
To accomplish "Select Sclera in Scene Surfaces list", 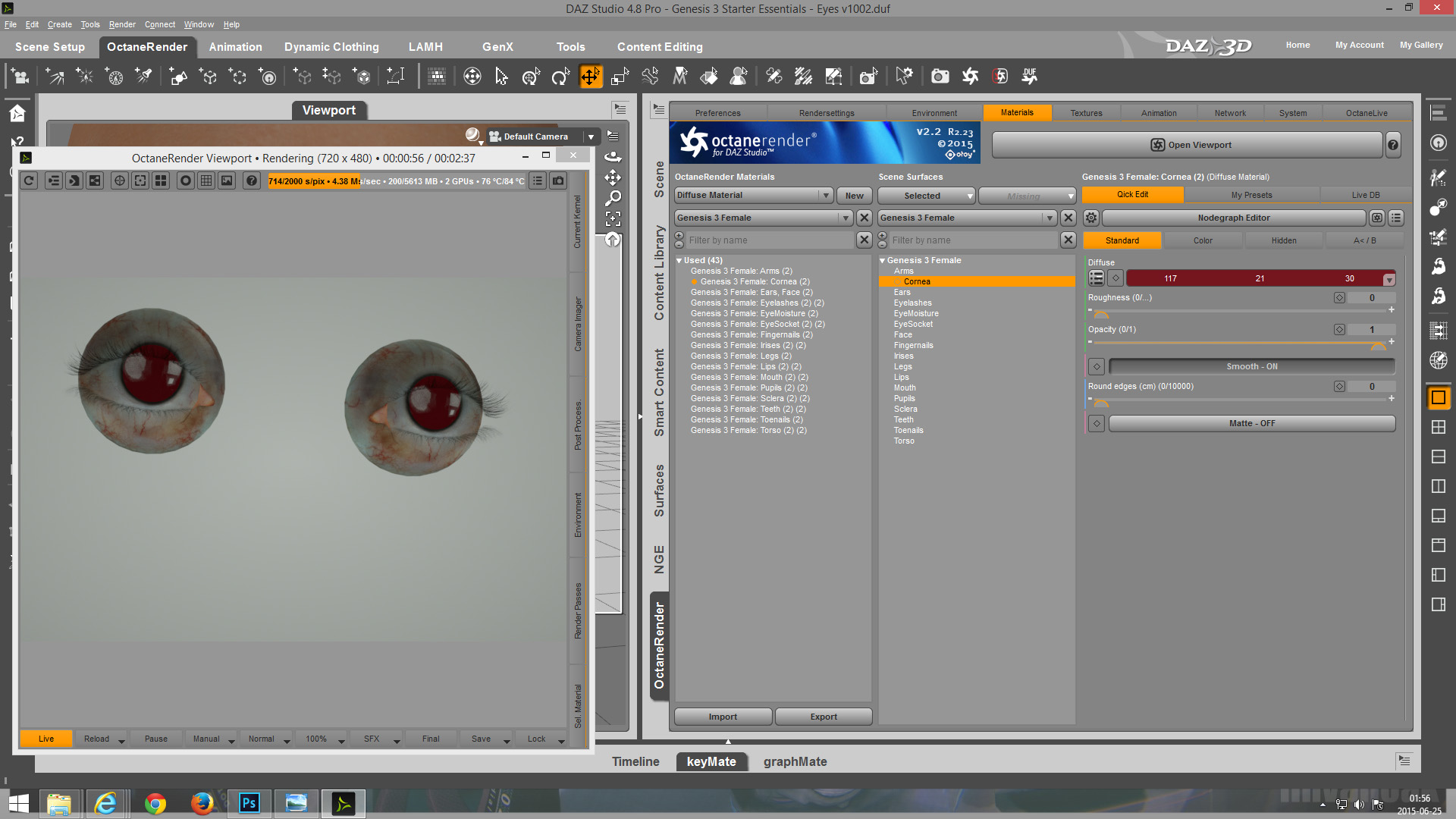I will 905,409.
